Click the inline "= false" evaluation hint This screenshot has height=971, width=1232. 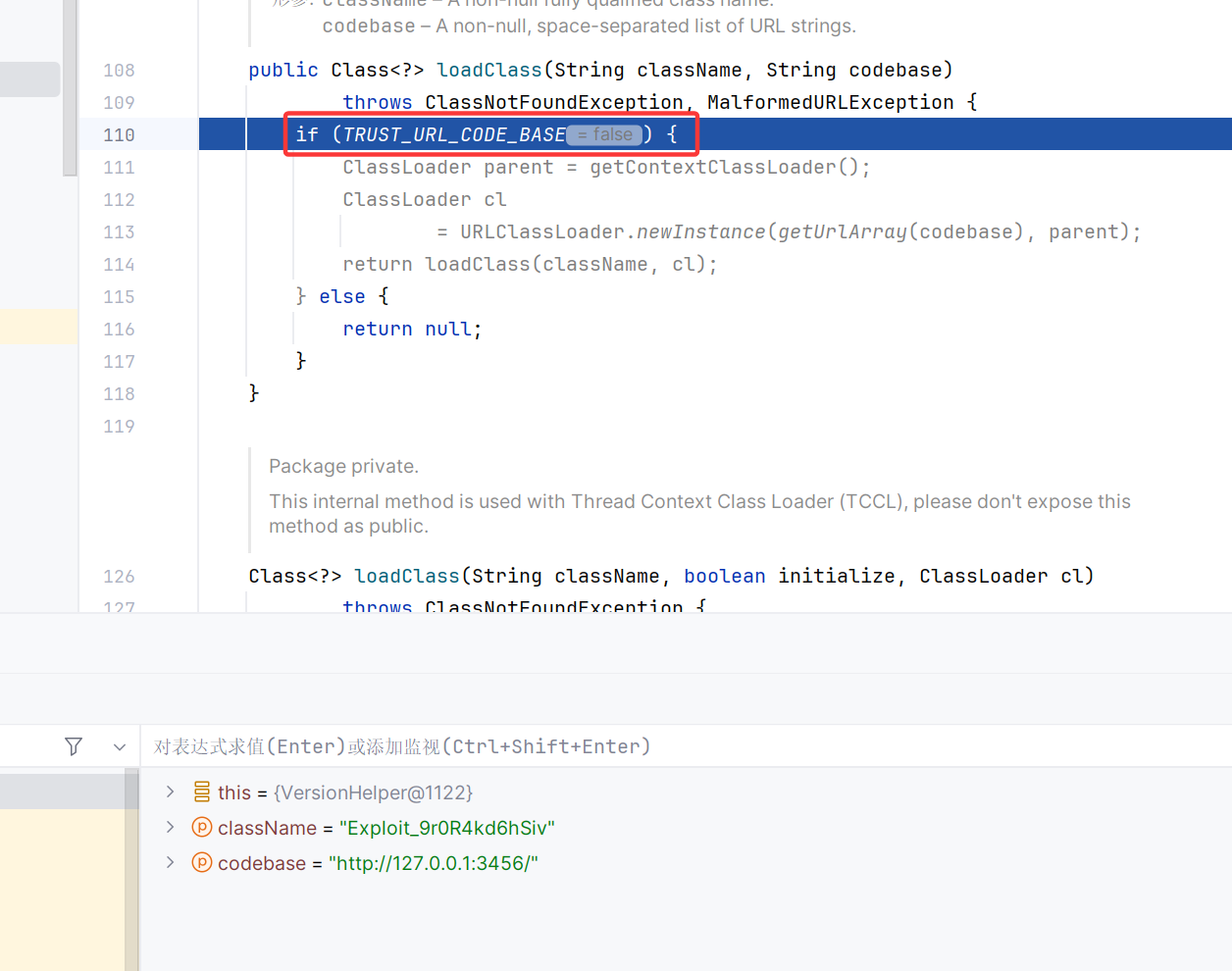pyautogui.click(x=603, y=134)
